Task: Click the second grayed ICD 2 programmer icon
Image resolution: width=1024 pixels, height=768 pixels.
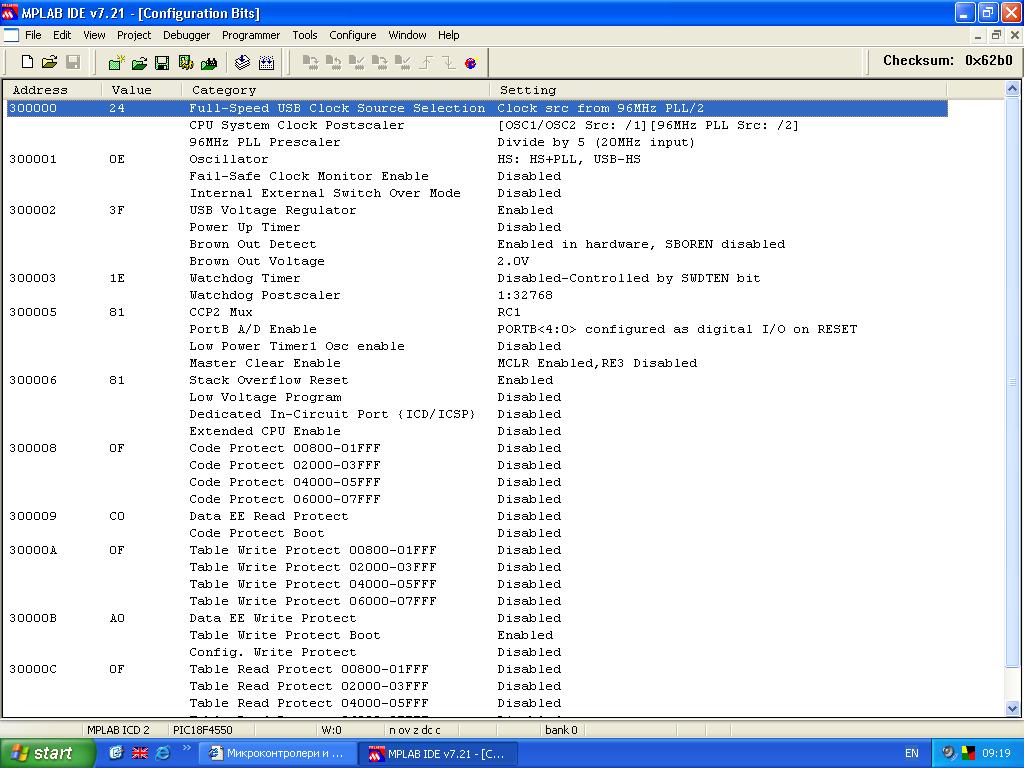Action: pos(333,62)
